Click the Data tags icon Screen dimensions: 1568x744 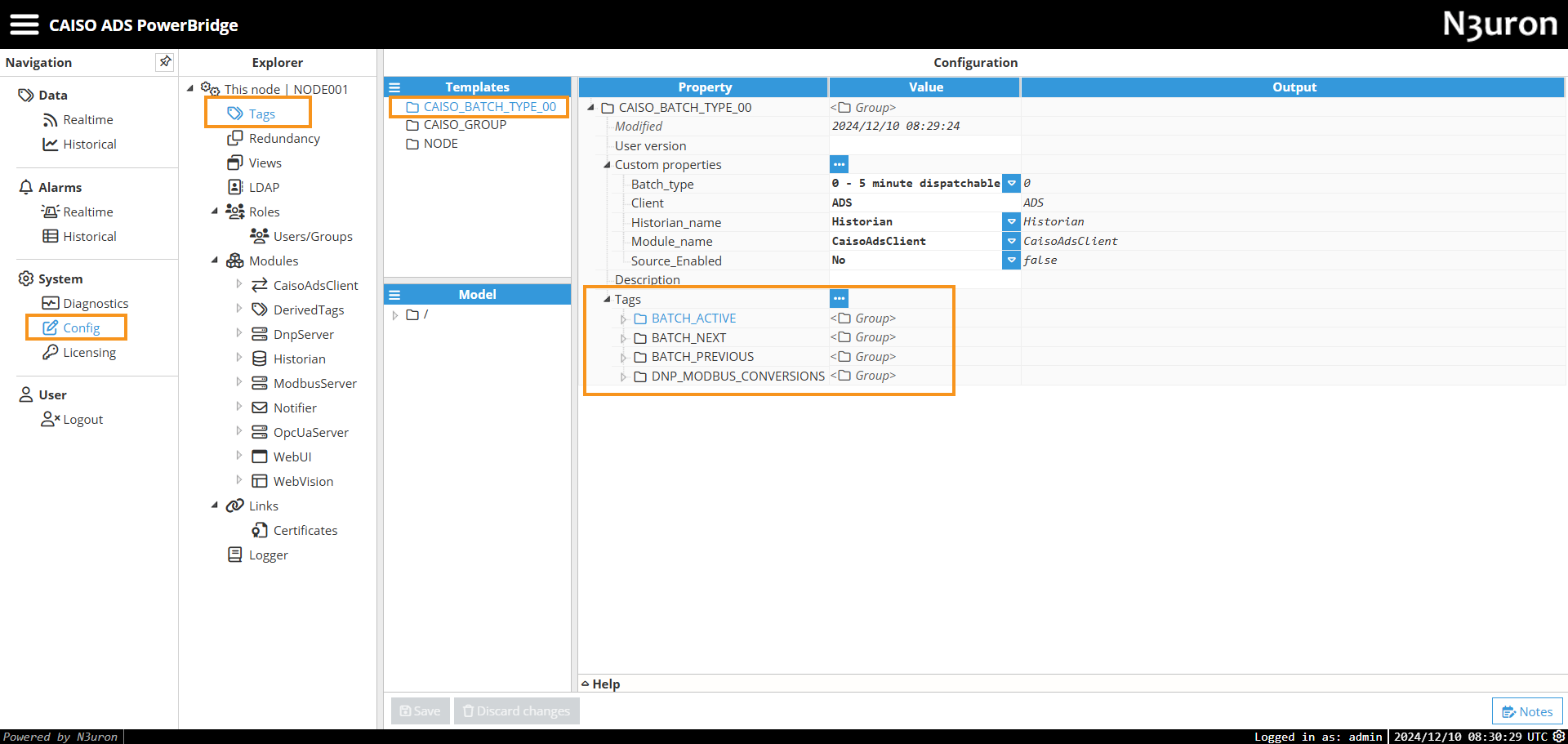[x=26, y=96]
